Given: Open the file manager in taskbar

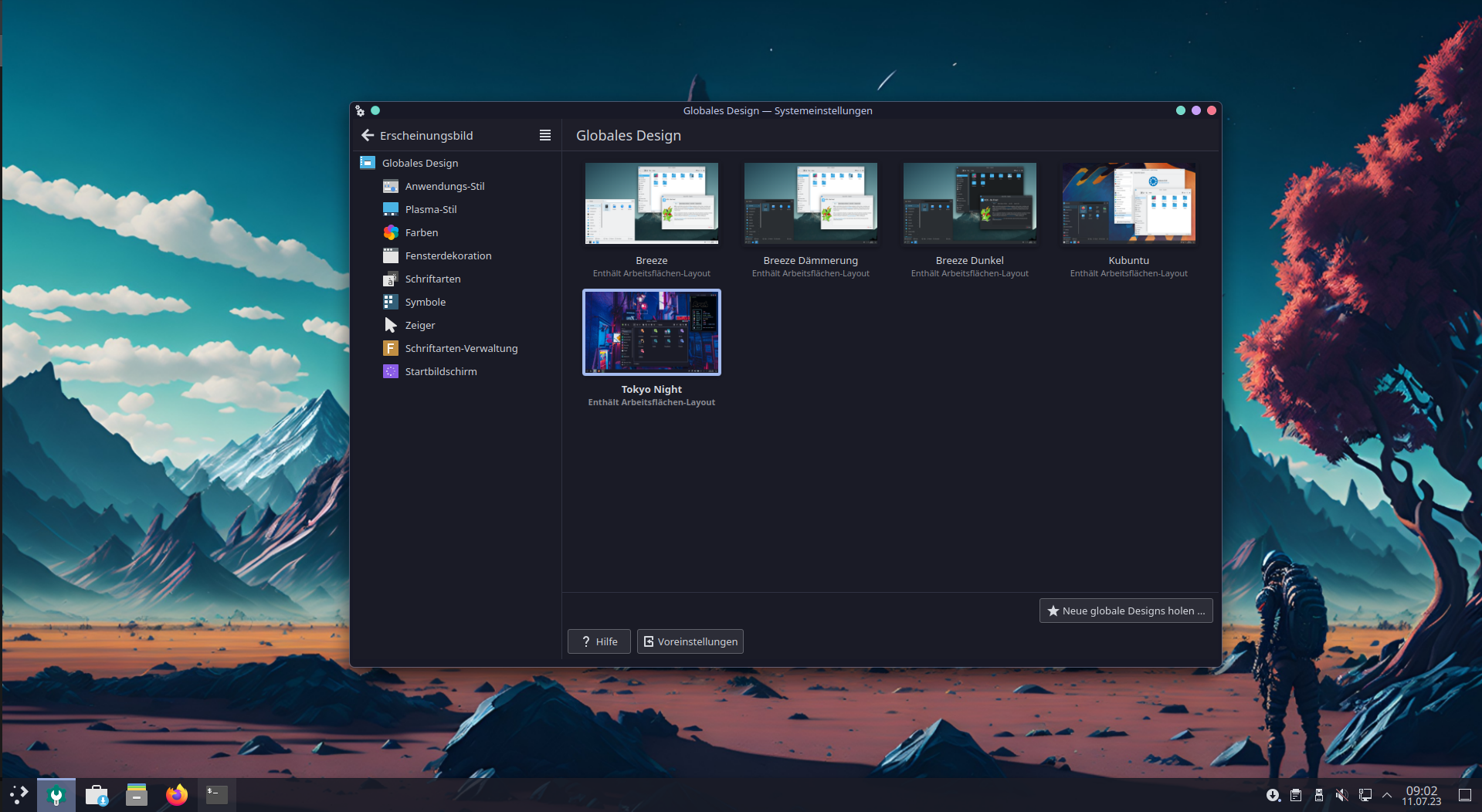Looking at the screenshot, I should [x=137, y=794].
